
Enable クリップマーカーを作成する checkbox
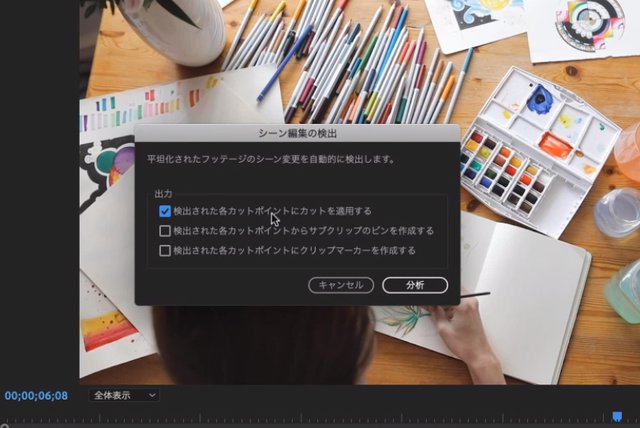[165, 251]
